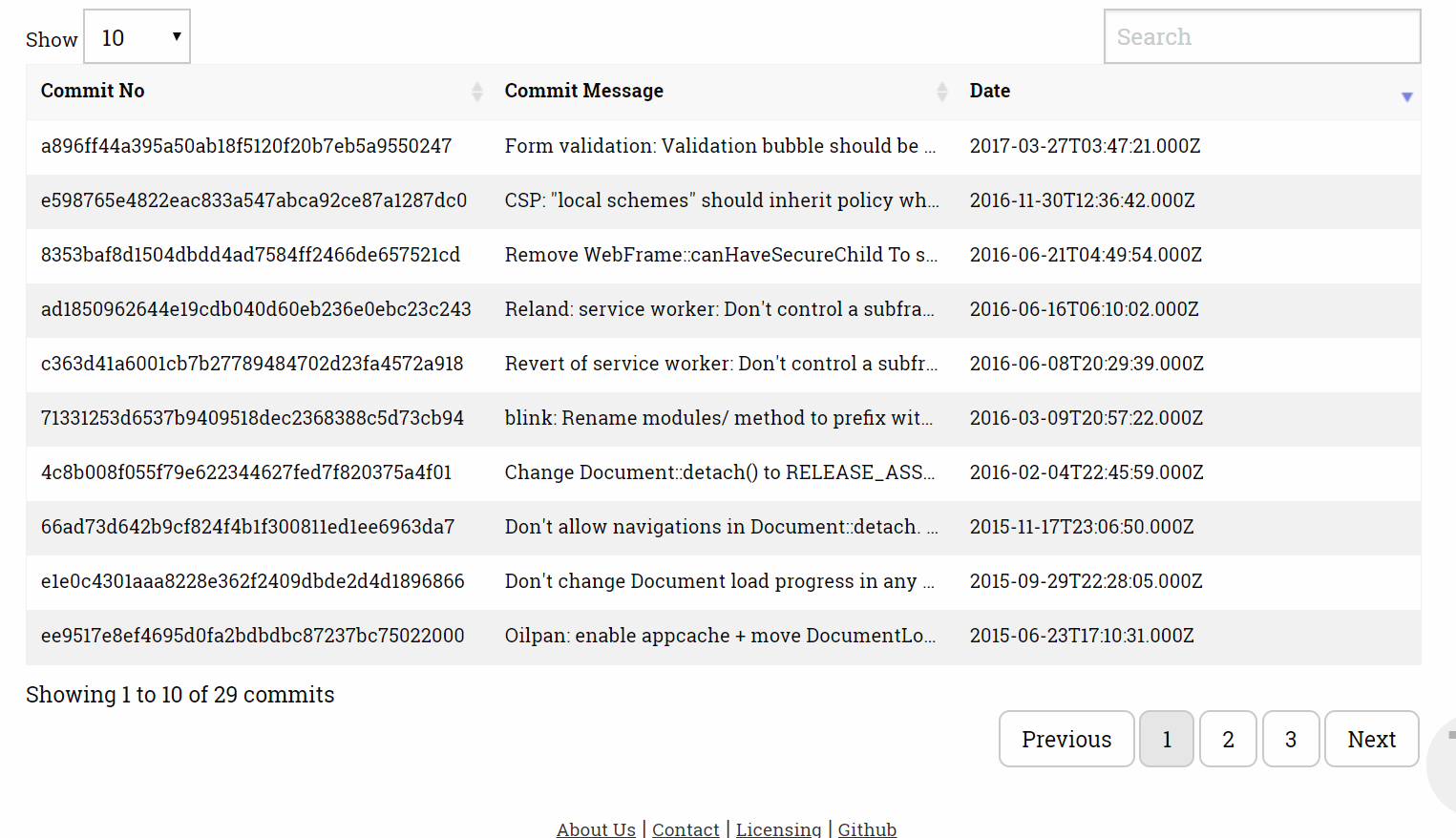
Task: Click the Next pagination button
Action: tap(1371, 738)
